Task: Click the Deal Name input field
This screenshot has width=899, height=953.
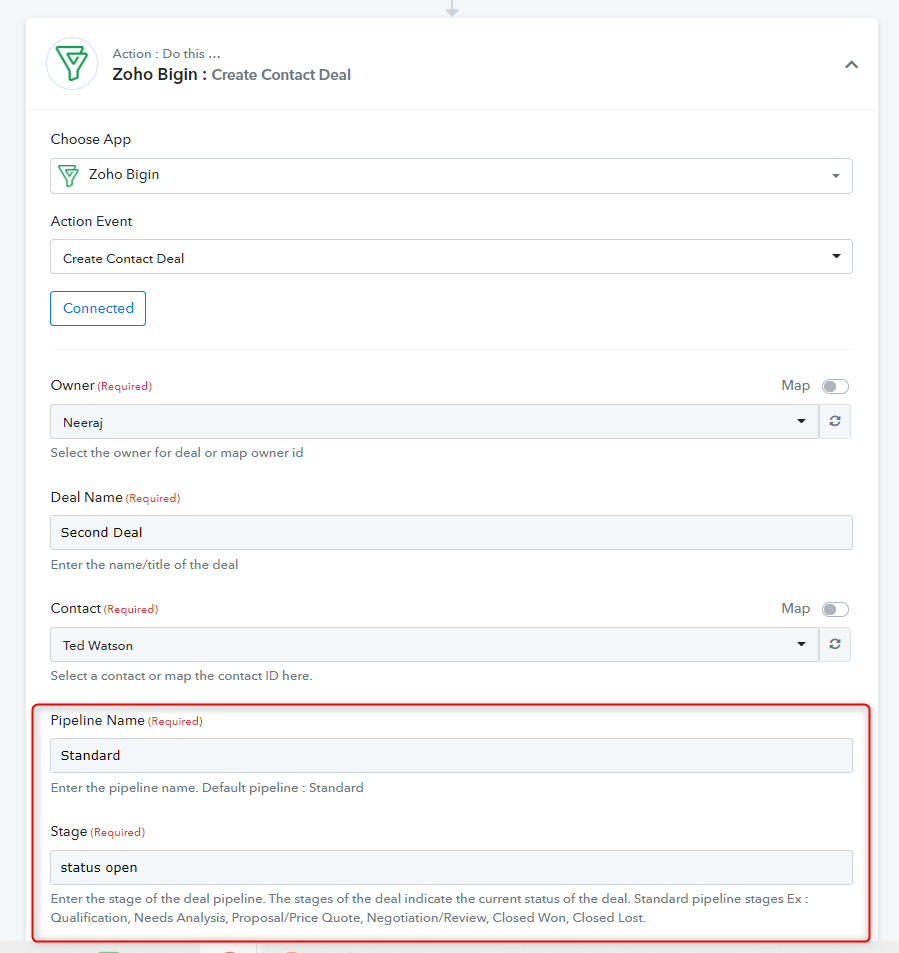Action: [451, 532]
